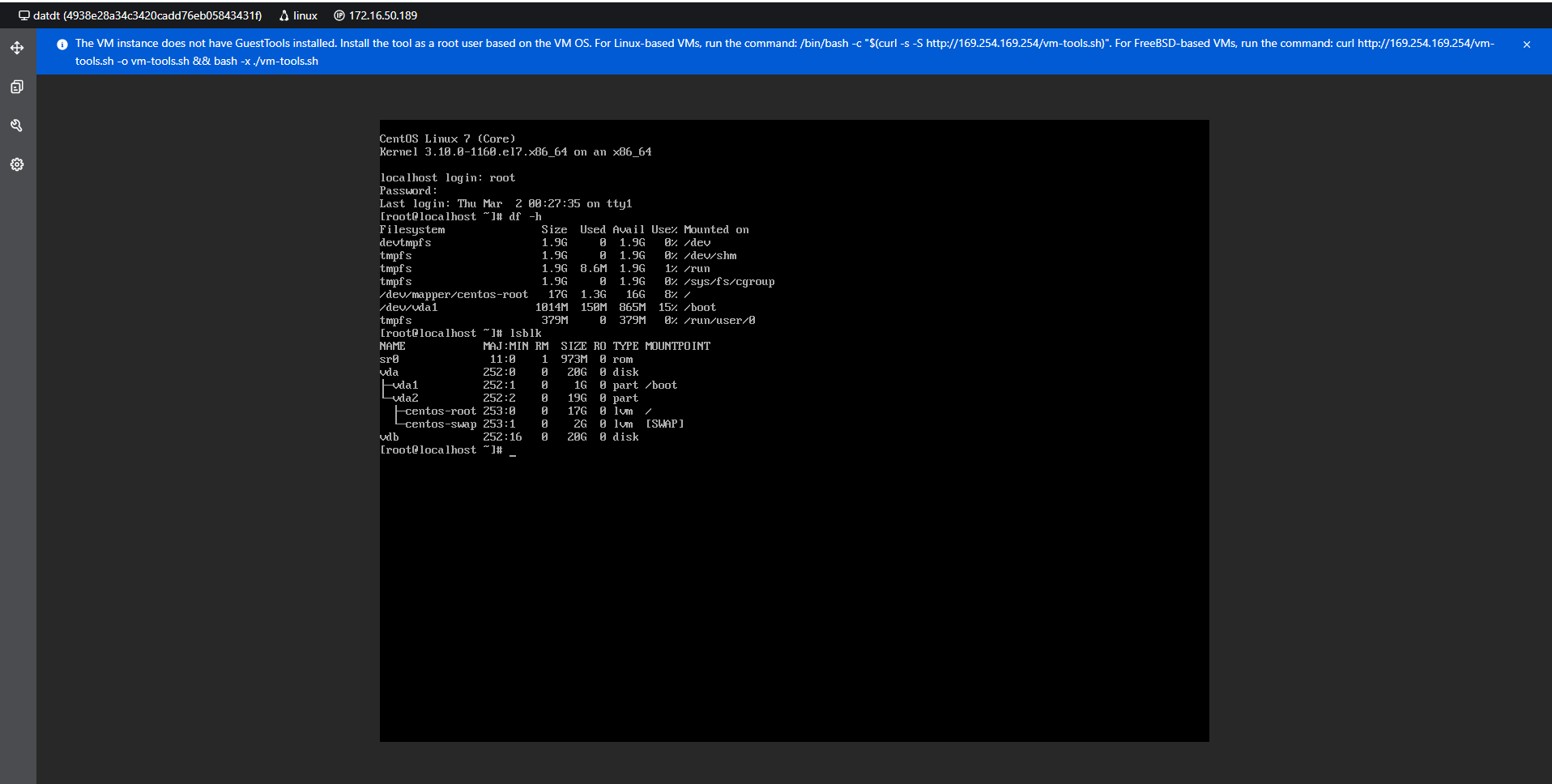This screenshot has height=784, width=1552.
Task: Open the clipboard copy icon in sidebar
Action: coord(17,87)
